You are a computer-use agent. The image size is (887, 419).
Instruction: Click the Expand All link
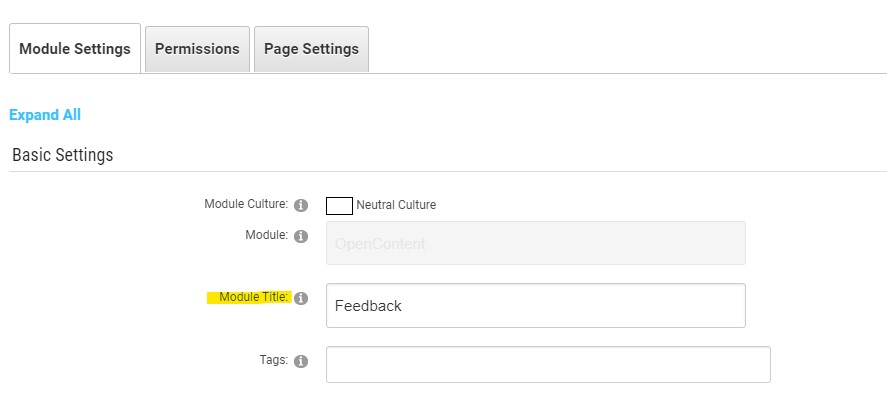pyautogui.click(x=45, y=115)
